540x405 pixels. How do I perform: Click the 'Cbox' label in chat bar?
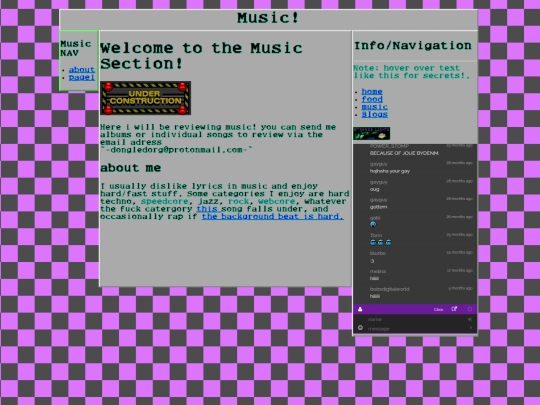(438, 310)
